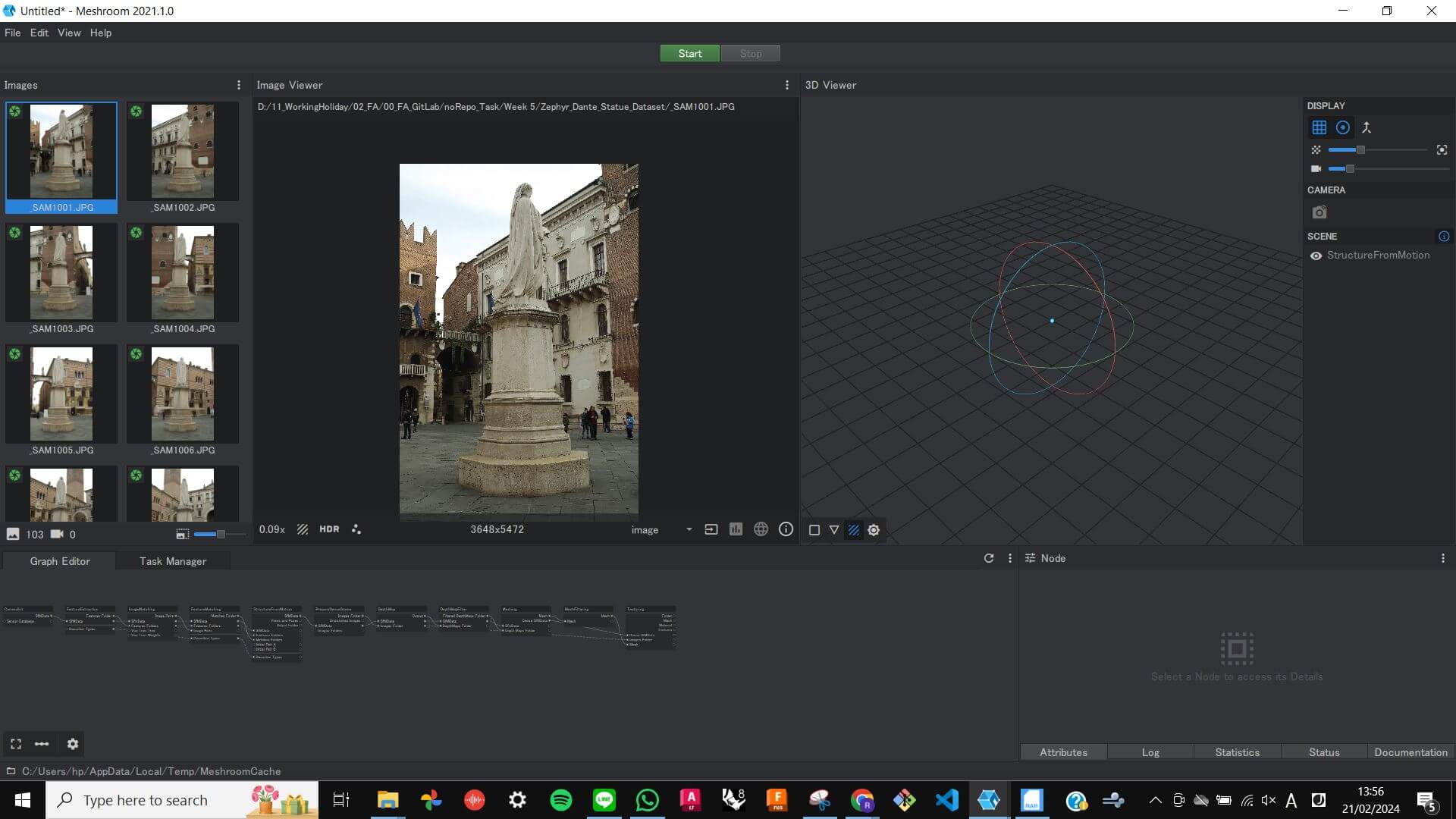The width and height of the screenshot is (1456, 819).
Task: Open Visual Studio Code from taskbar
Action: [946, 800]
